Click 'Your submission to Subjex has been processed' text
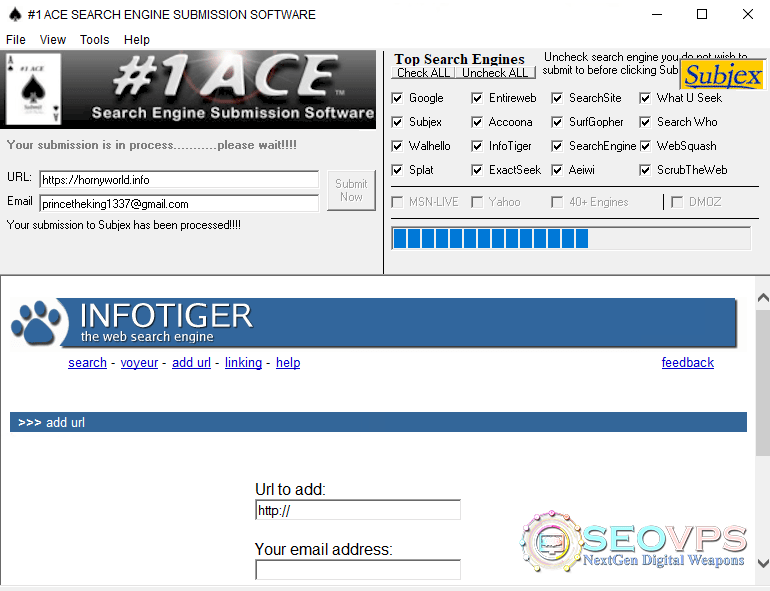 tap(124, 225)
